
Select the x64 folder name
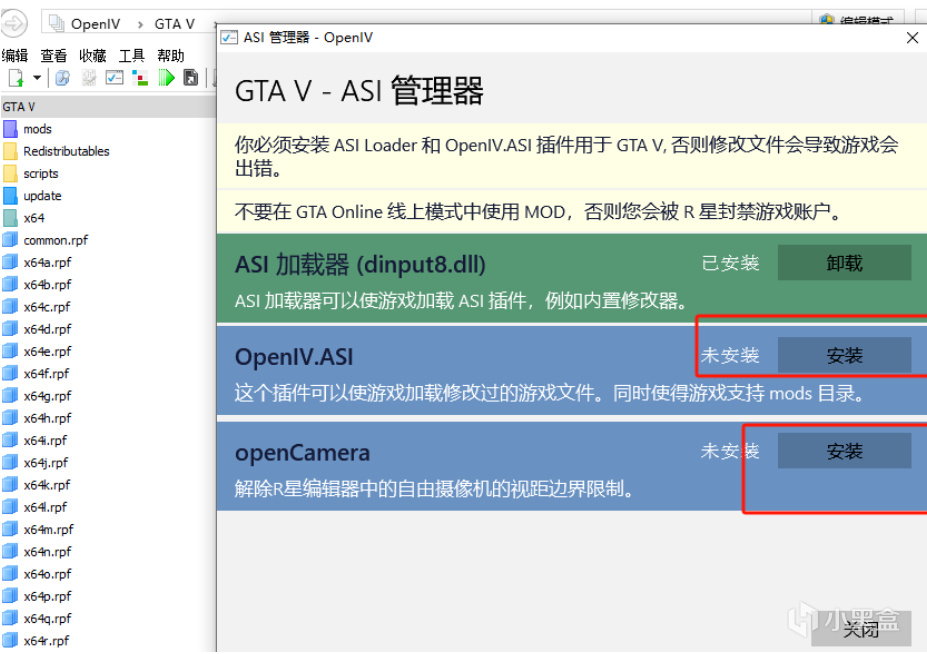(34, 218)
